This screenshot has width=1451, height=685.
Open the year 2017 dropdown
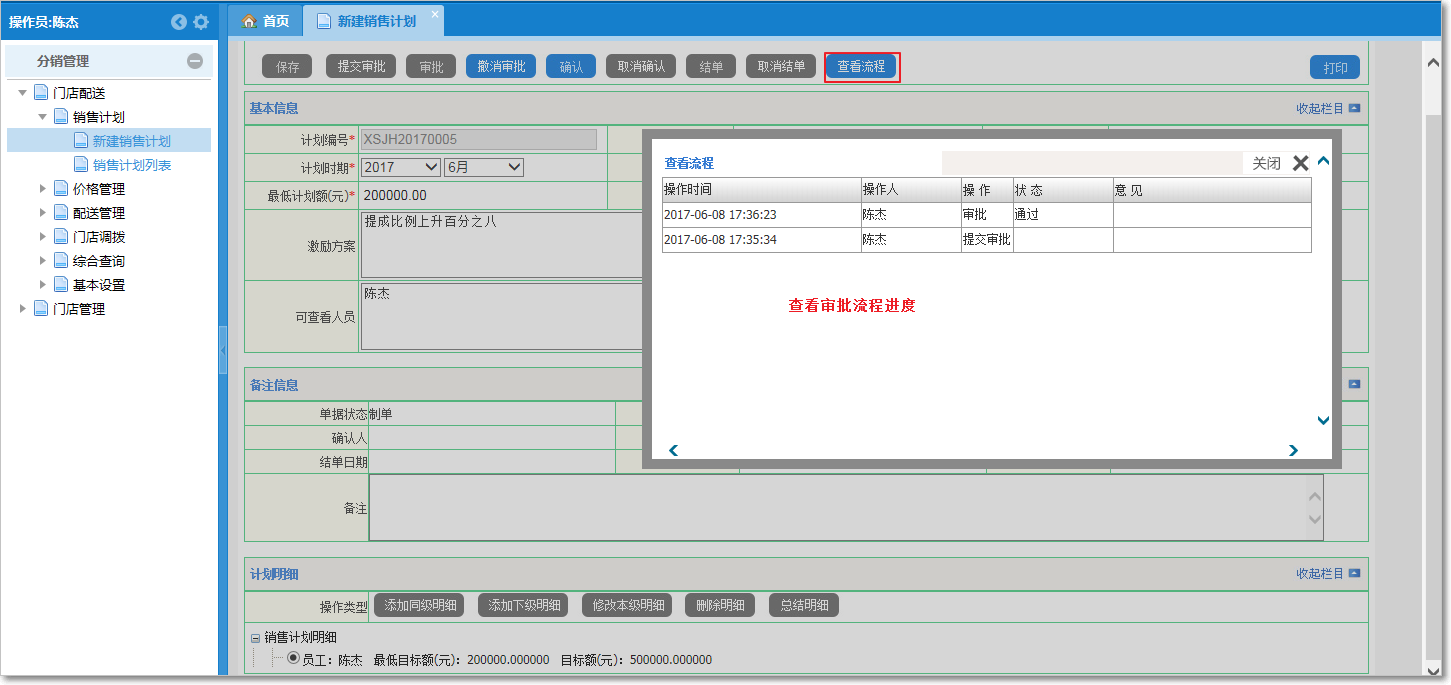(x=400, y=167)
